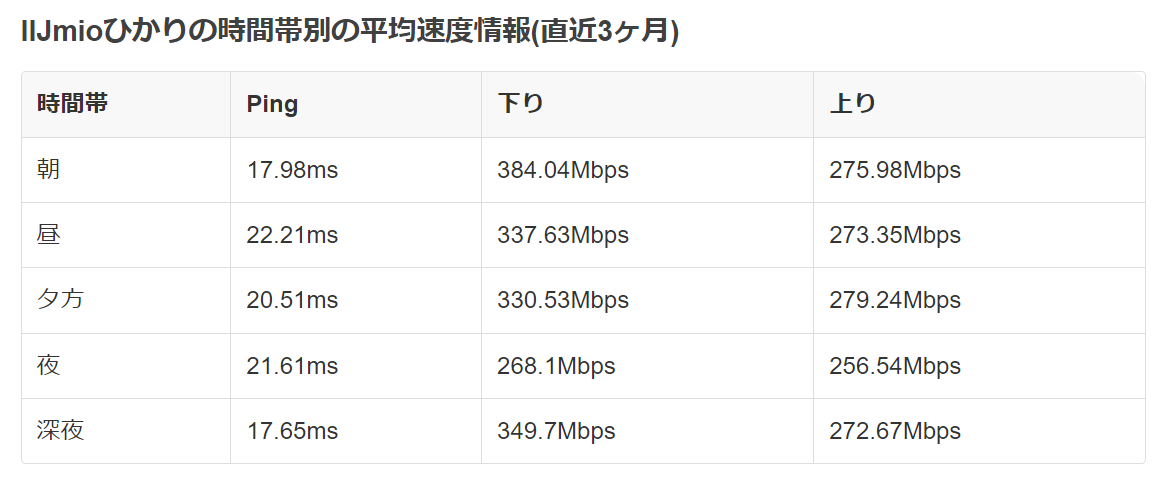Select the 256.54Mbps upload value
Screen dimensions: 1158x483
894,366
